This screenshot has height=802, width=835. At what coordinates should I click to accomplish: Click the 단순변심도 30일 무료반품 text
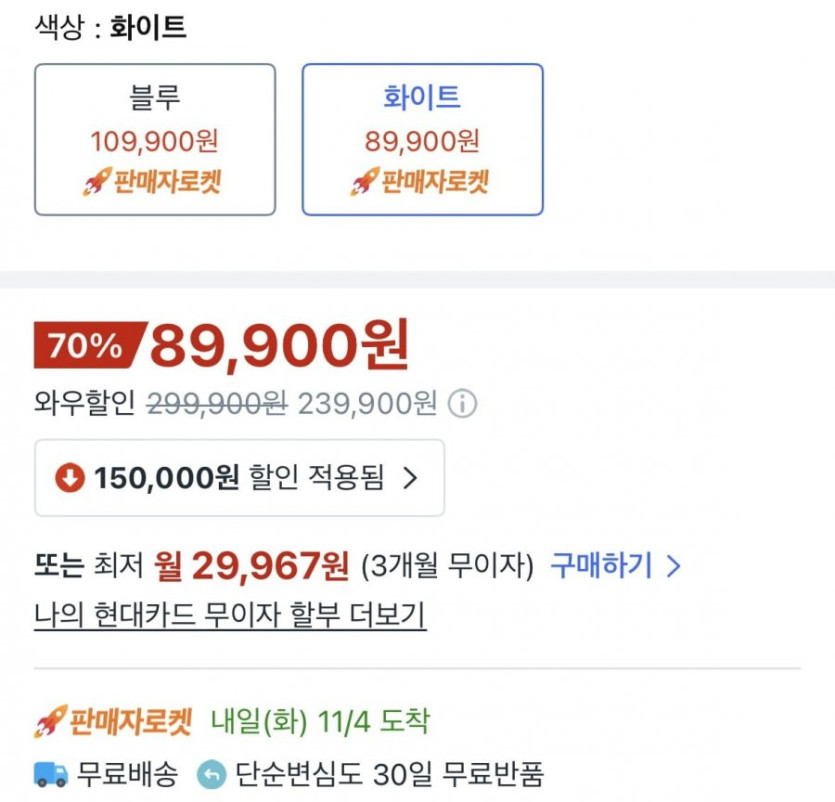[x=390, y=774]
